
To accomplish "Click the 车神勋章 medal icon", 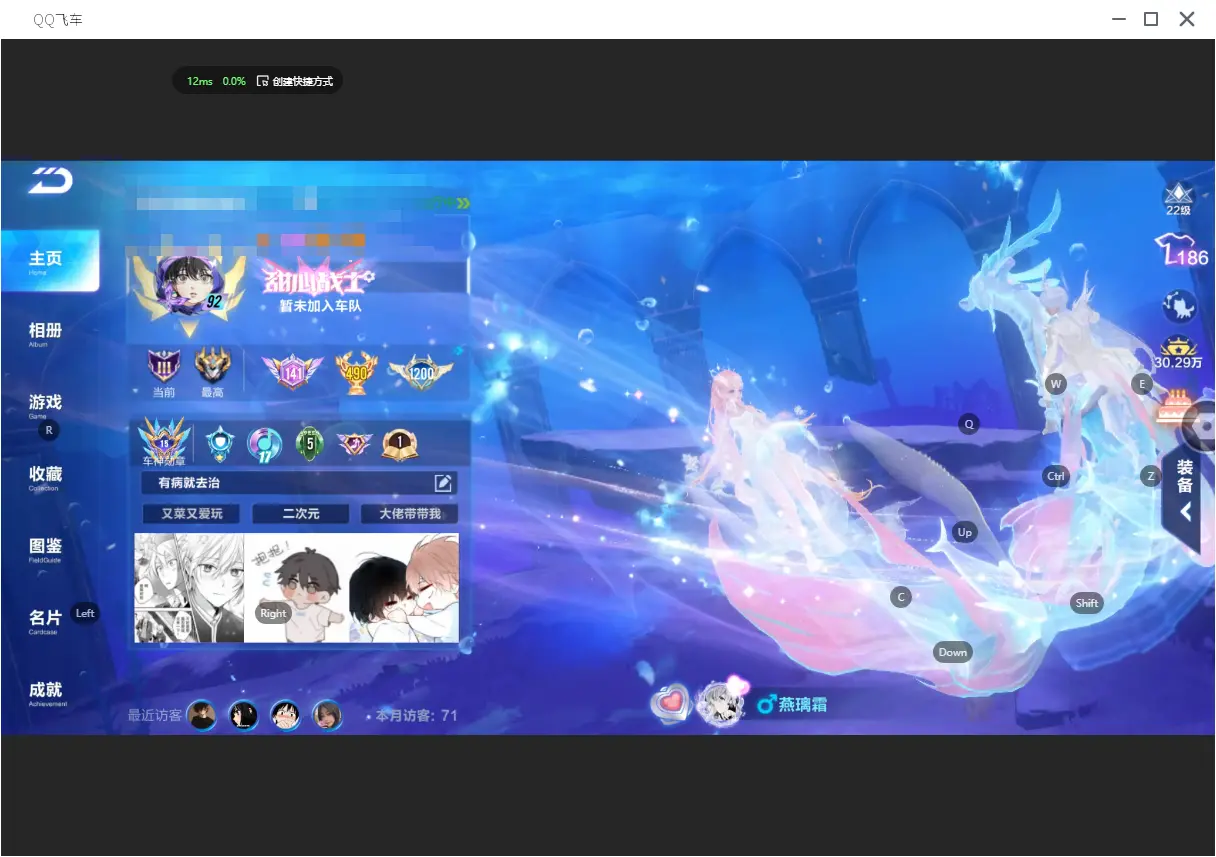I will 164,442.
